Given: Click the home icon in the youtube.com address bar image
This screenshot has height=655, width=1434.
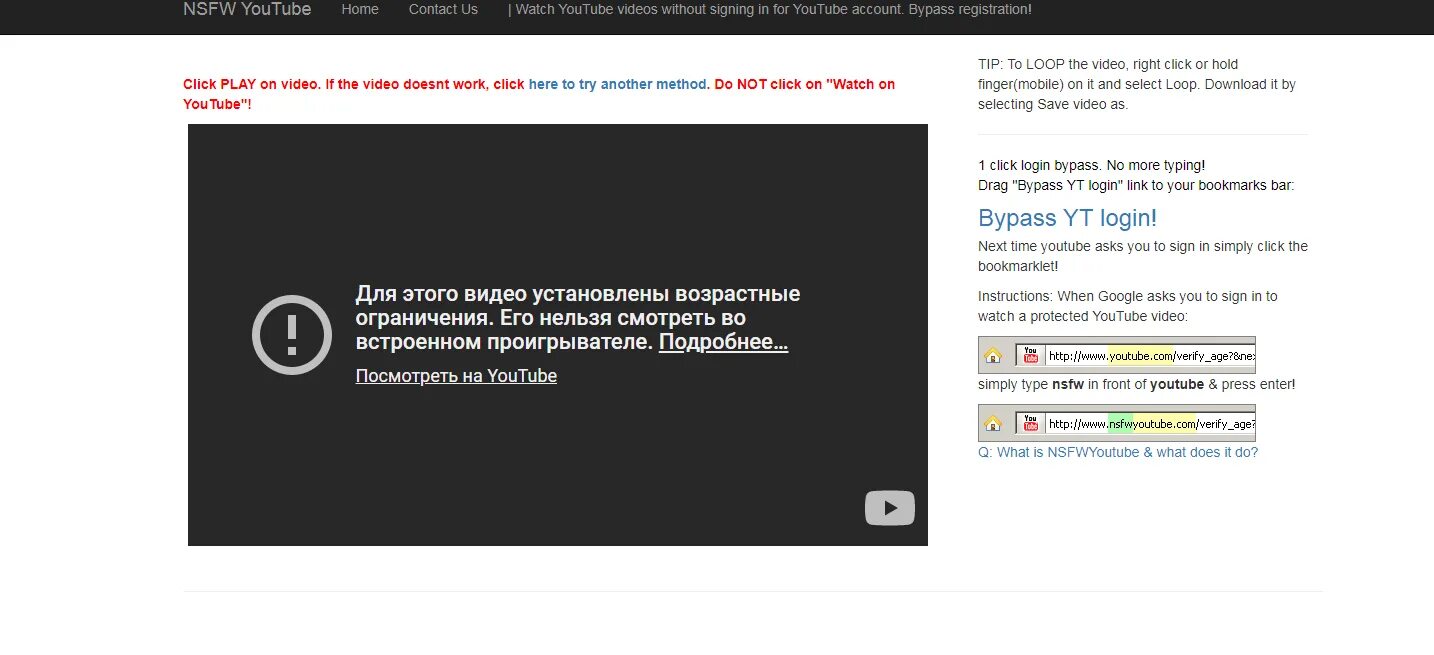Looking at the screenshot, I should (x=993, y=355).
